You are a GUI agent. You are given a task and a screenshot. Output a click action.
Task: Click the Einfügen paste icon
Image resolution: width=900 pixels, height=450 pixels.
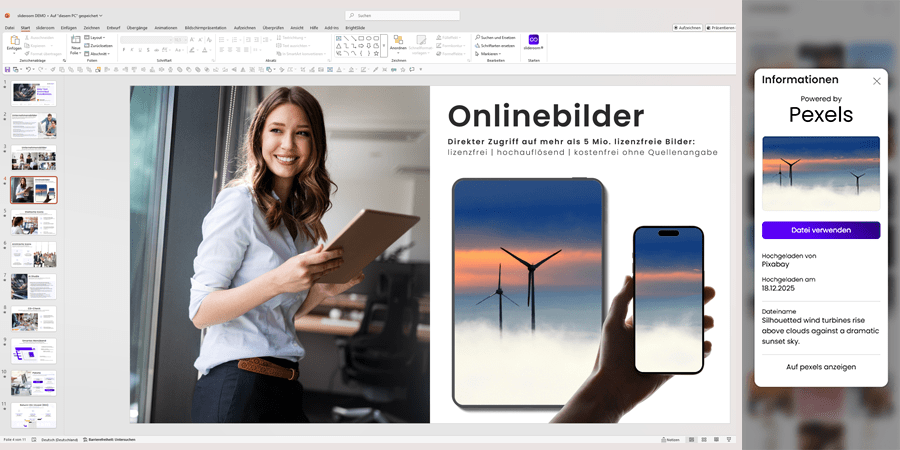click(x=13, y=41)
